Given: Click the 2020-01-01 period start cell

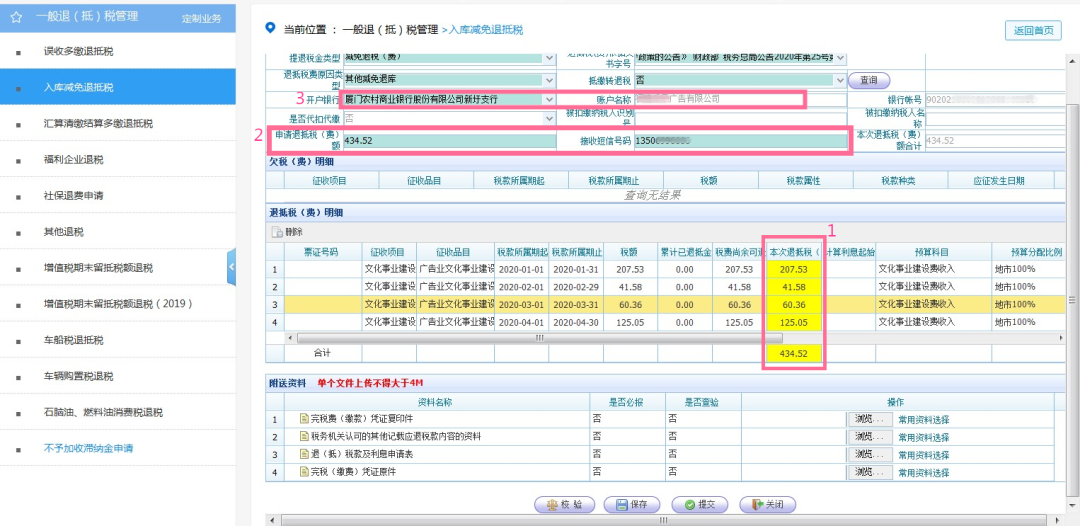Looking at the screenshot, I should 522,269.
